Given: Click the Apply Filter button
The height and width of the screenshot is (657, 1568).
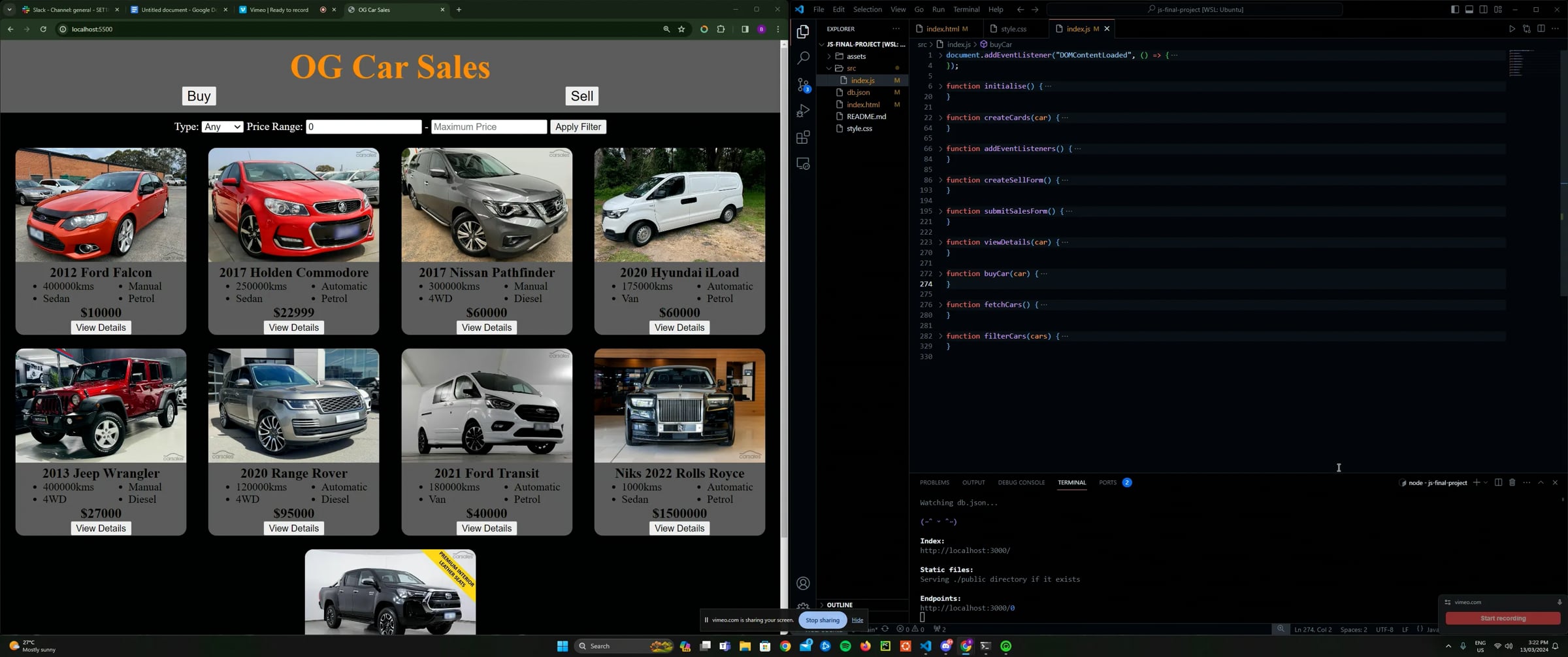Looking at the screenshot, I should click(578, 127).
